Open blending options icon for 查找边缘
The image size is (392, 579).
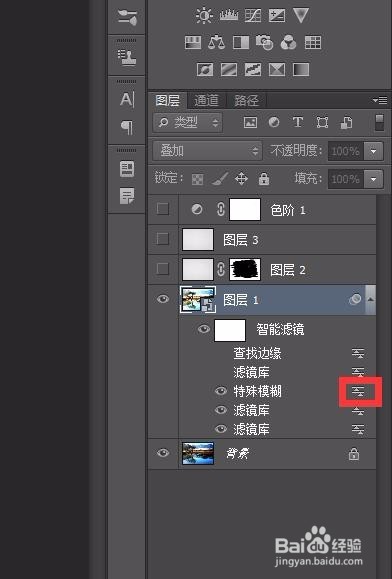tap(358, 353)
